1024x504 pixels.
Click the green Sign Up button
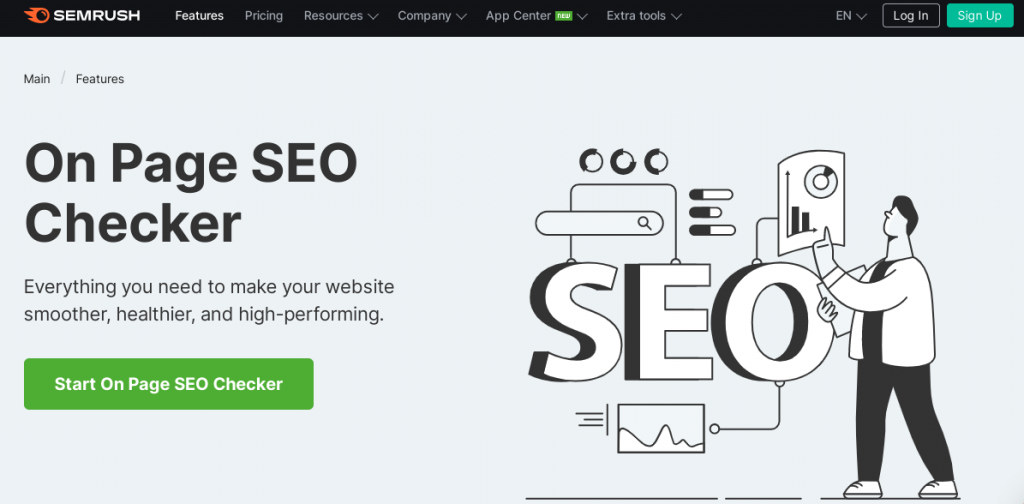pyautogui.click(x=980, y=16)
